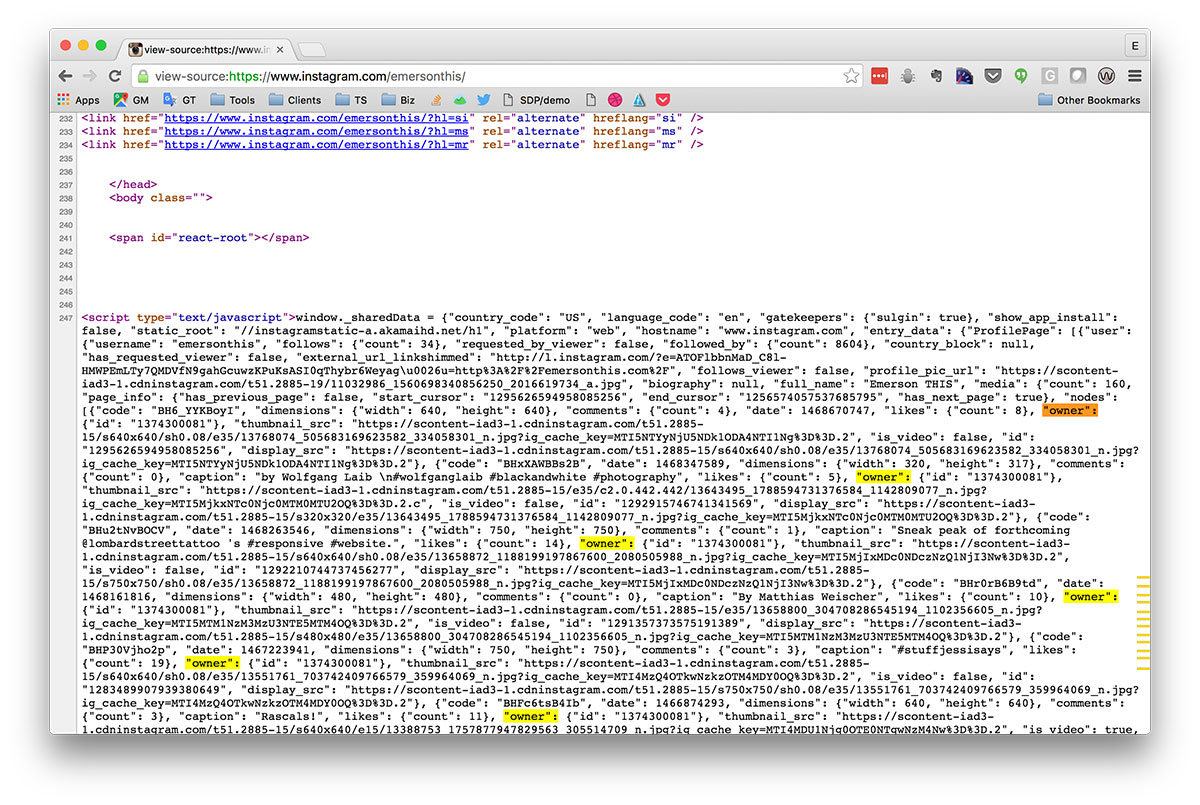Click the closing head tag
Viewport: 1200px width, 805px height.
[x=133, y=184]
